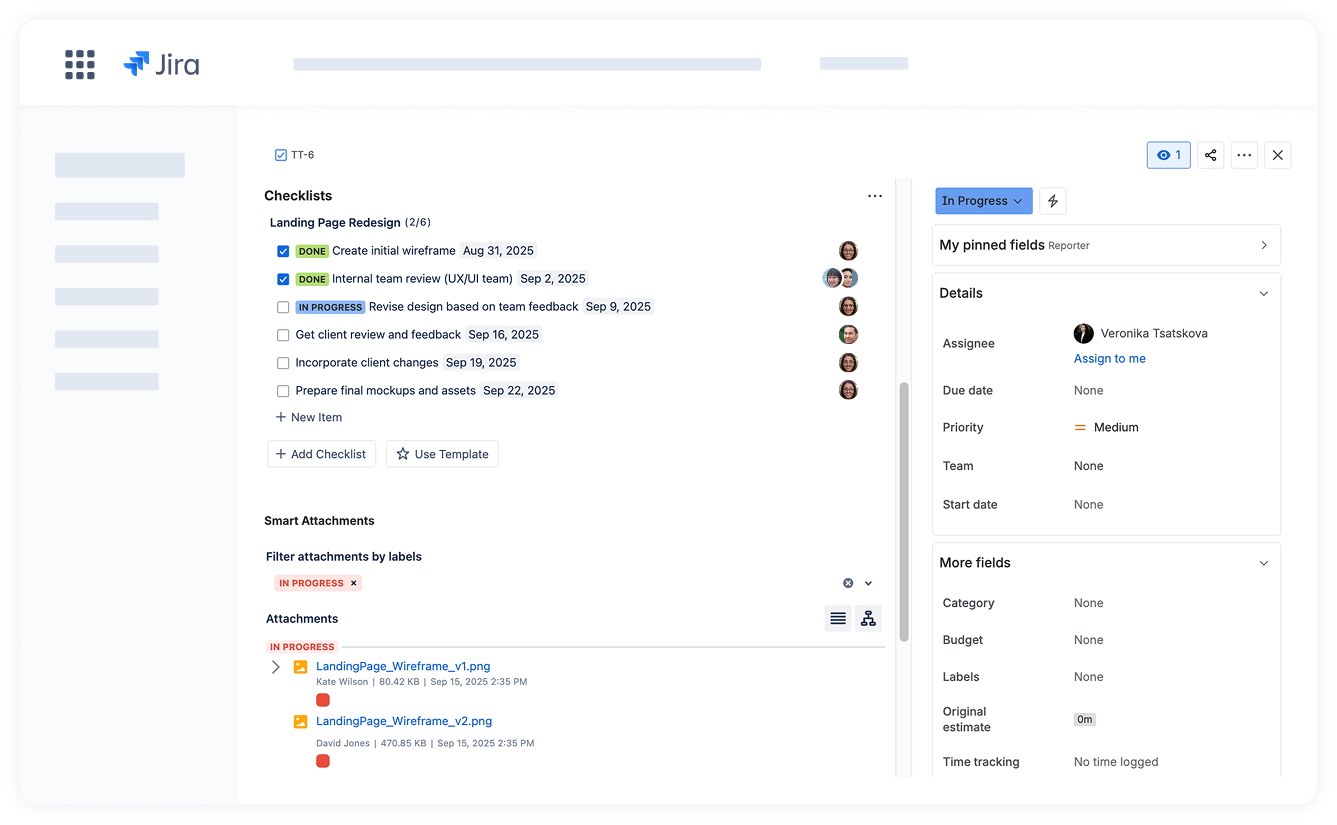The image size is (1337, 825).
Task: Collapse the More fields section
Action: point(1263,563)
